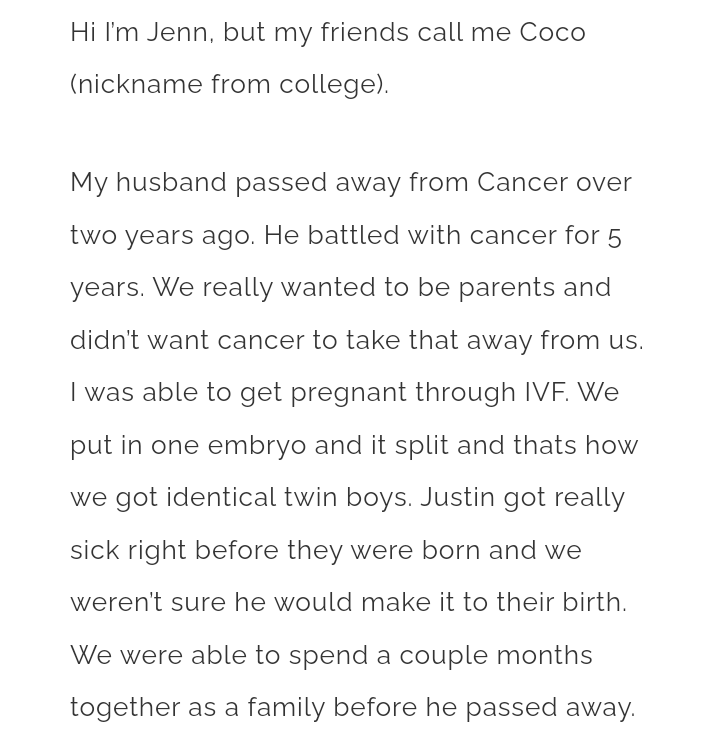Click the word "sick"

(94, 550)
